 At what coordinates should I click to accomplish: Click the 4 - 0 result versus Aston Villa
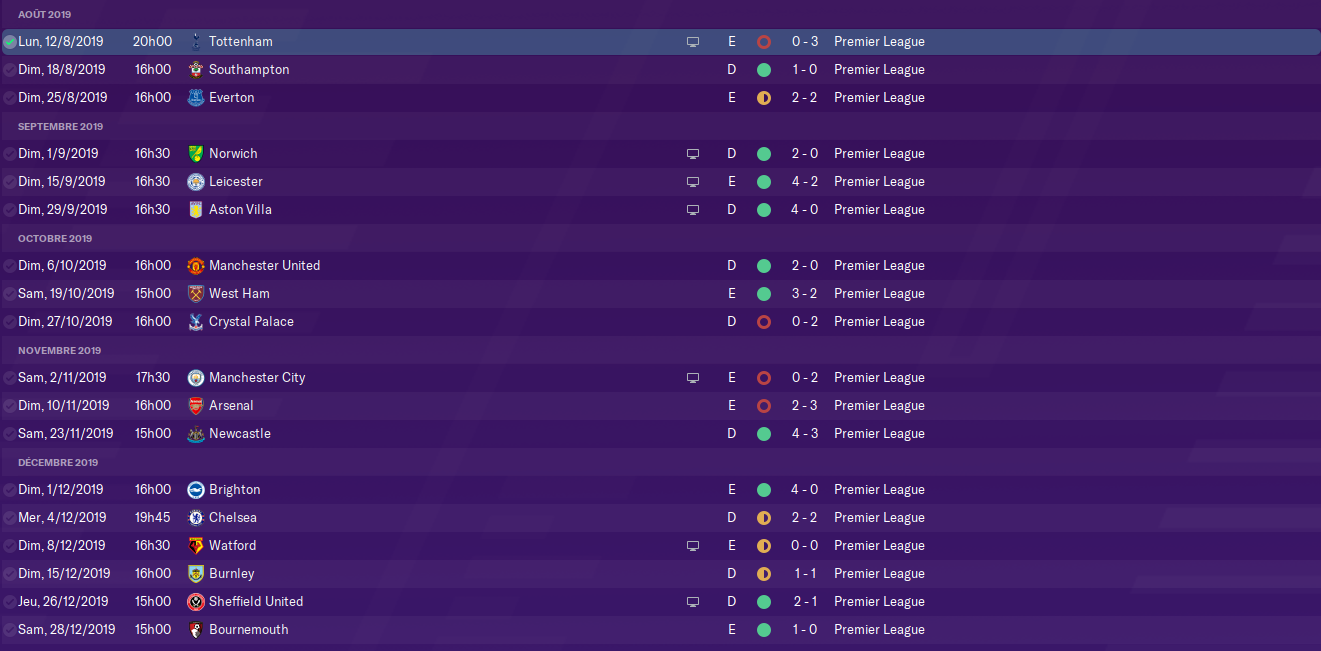[x=805, y=210]
